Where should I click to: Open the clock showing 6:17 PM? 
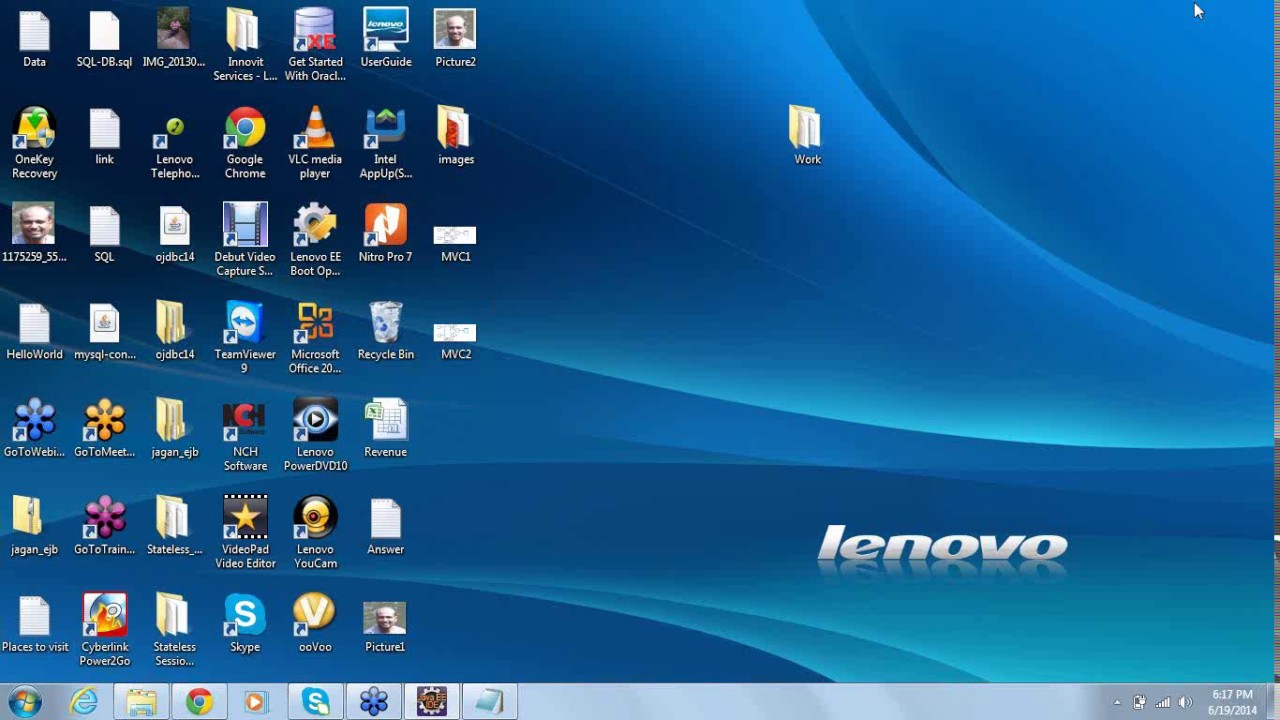click(1232, 702)
